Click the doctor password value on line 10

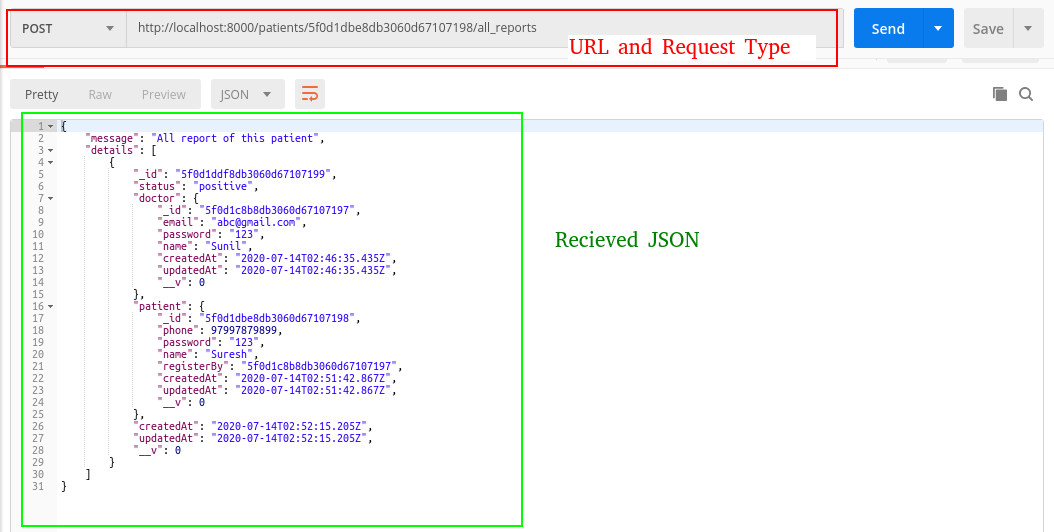[244, 234]
